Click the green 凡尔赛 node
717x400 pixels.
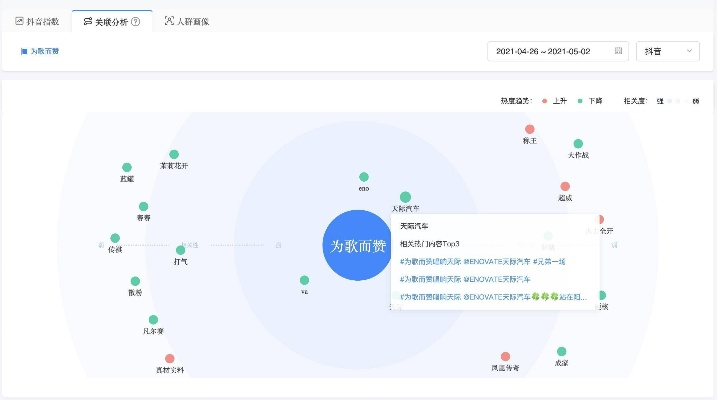[x=153, y=320]
